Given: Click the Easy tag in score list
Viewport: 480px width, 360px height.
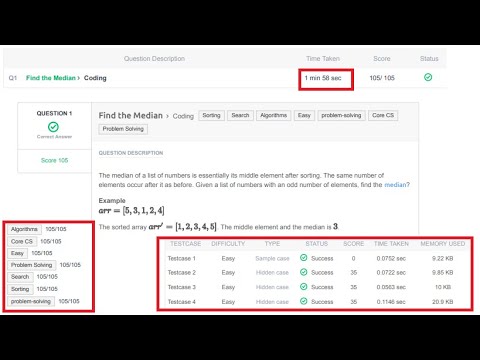Looking at the screenshot, I should tap(17, 253).
